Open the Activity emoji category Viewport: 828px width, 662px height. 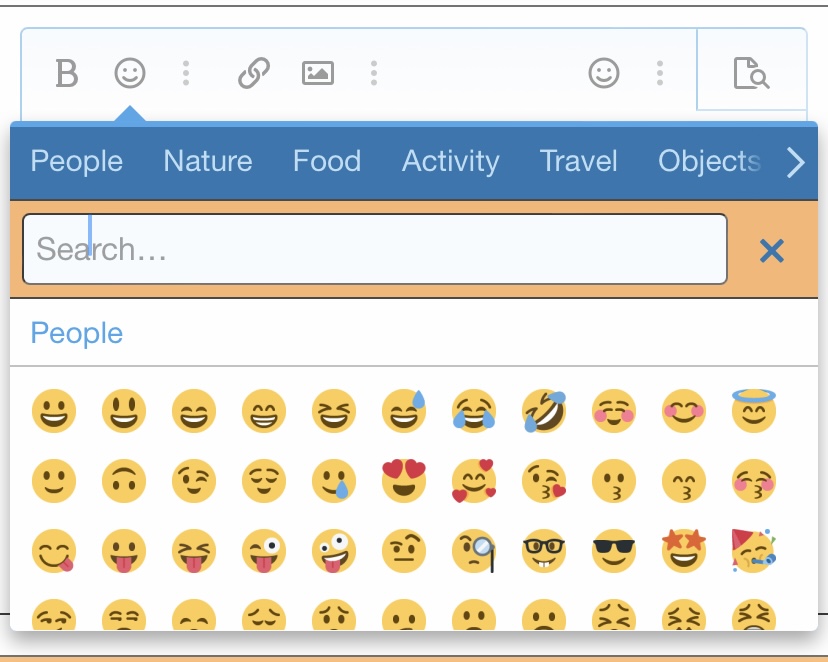coord(450,161)
